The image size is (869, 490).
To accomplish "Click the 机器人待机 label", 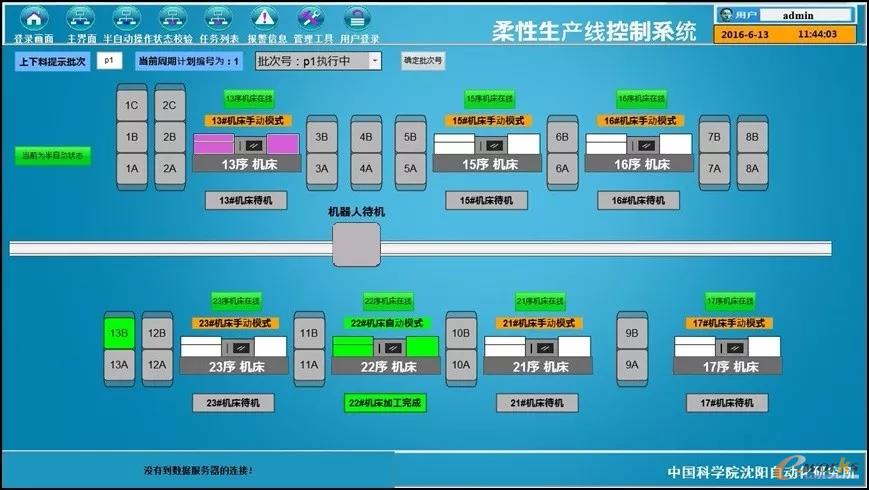I will coord(356,212).
